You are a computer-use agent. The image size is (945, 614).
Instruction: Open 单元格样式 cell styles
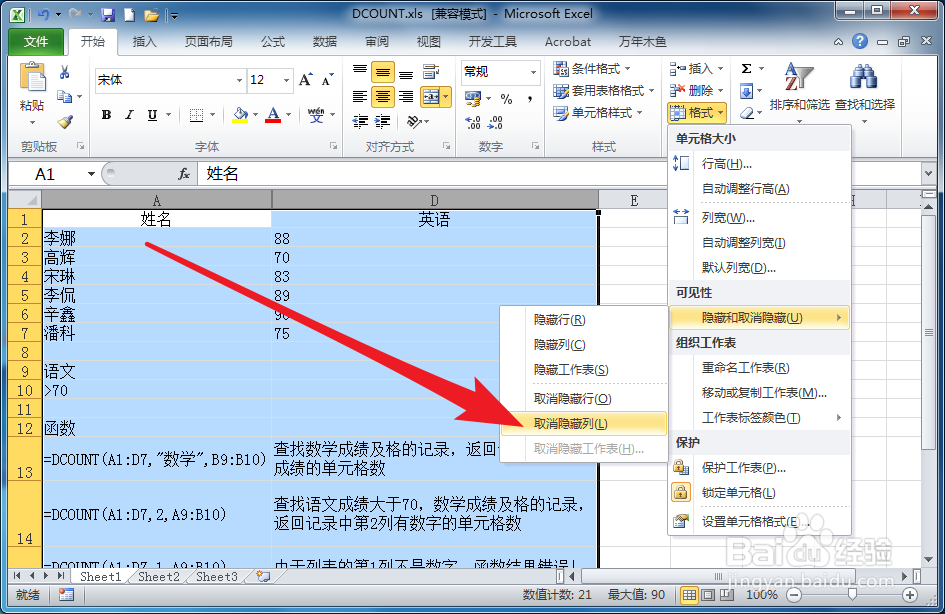597,113
